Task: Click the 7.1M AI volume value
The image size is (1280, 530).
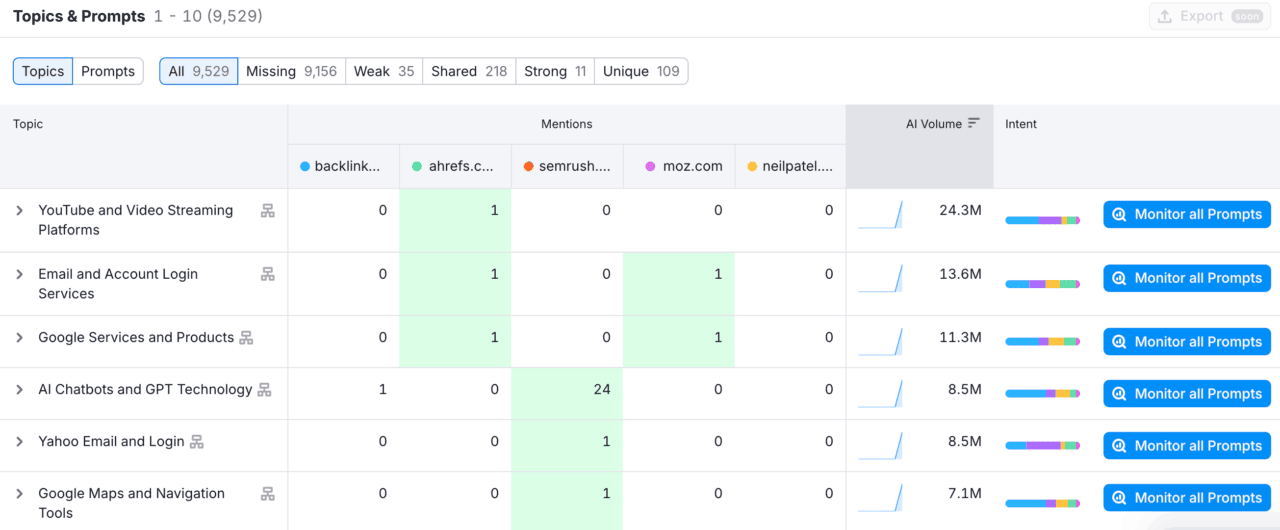Action: [965, 494]
